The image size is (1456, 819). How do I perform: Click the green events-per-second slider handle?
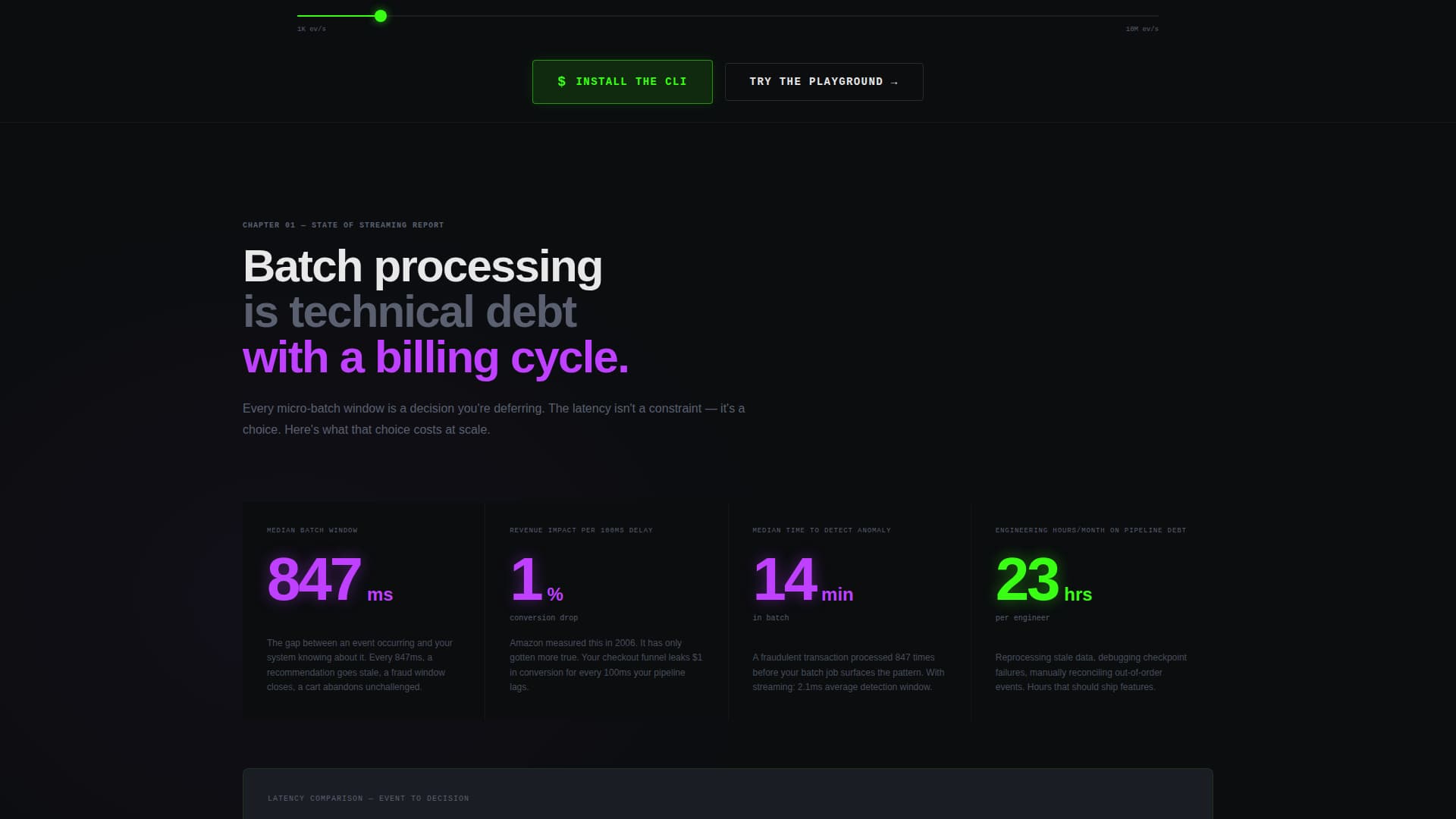(381, 16)
